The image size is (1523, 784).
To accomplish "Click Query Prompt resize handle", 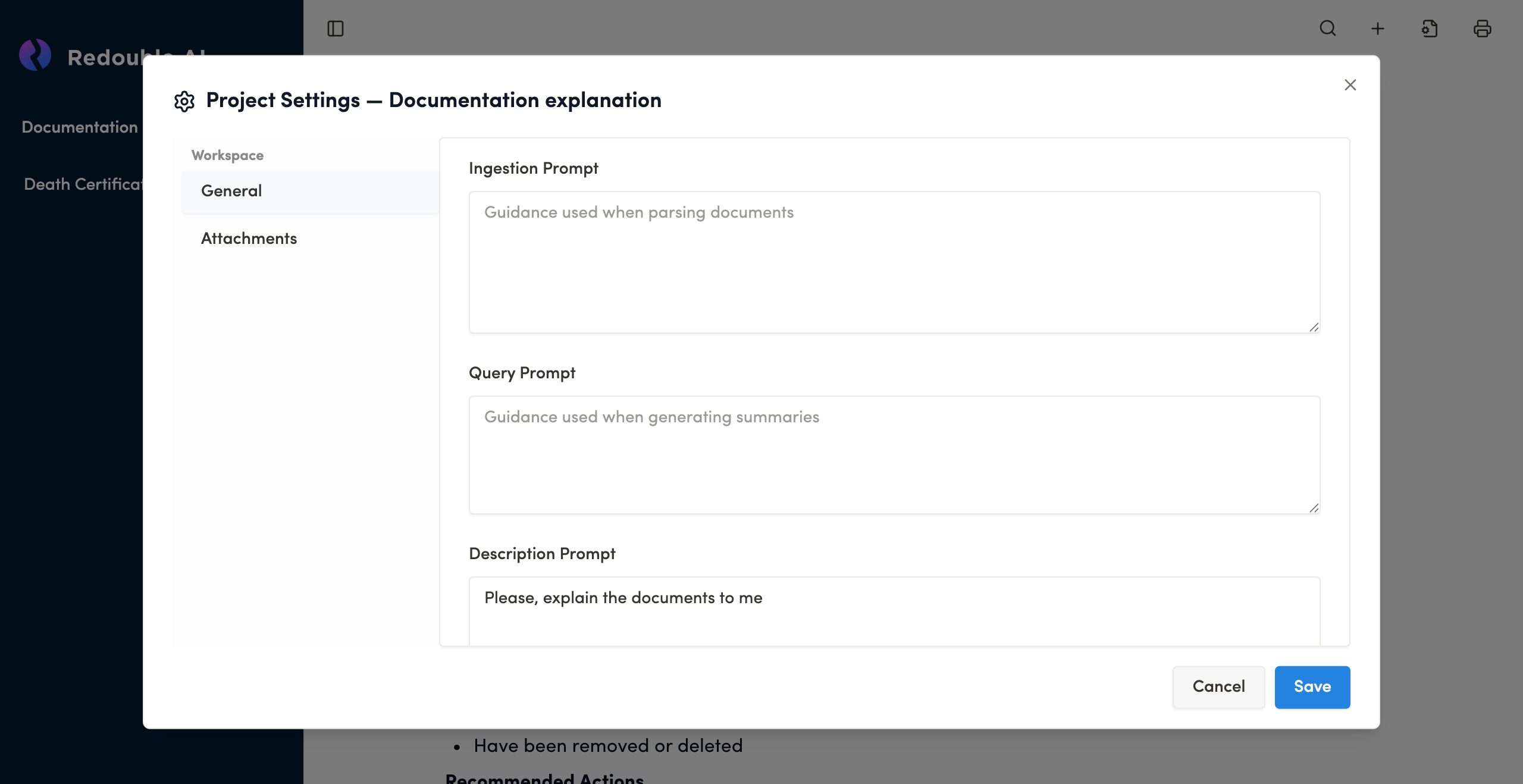I will pos(1314,508).
